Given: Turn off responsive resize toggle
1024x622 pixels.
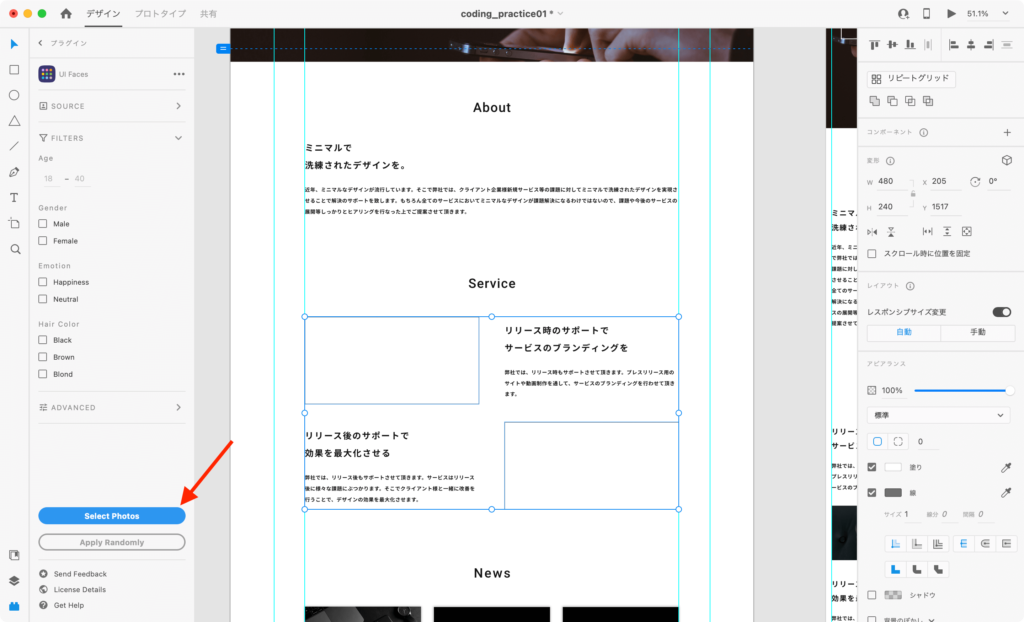Looking at the screenshot, I should pyautogui.click(x=1002, y=312).
